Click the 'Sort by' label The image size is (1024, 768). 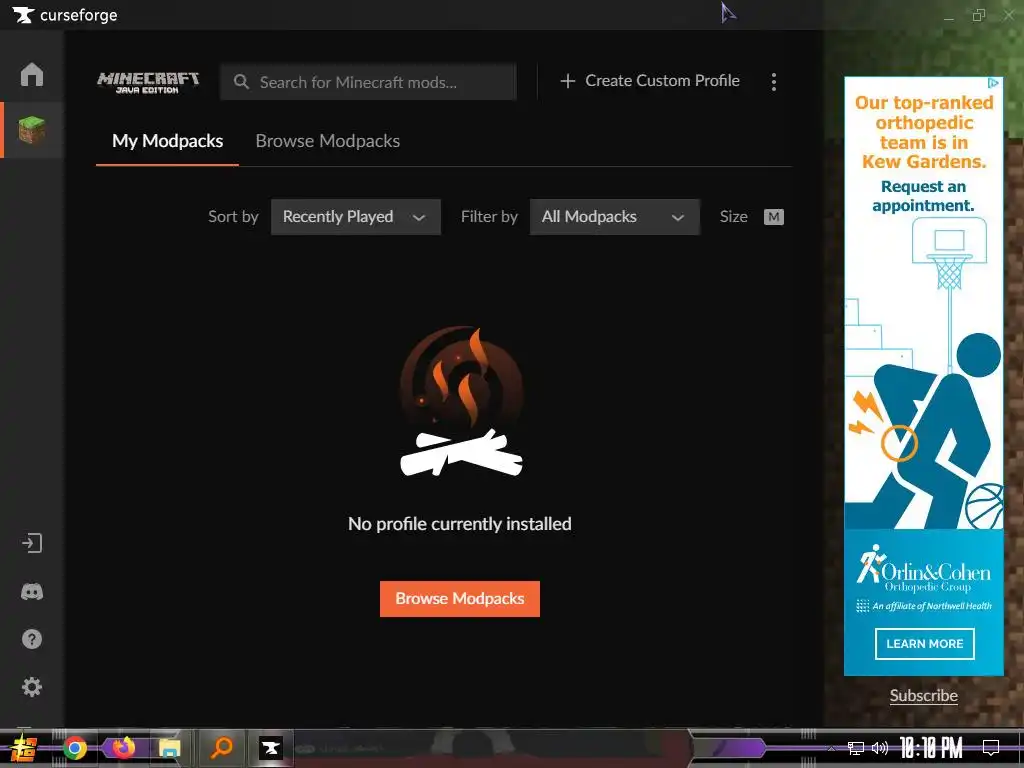(x=233, y=217)
